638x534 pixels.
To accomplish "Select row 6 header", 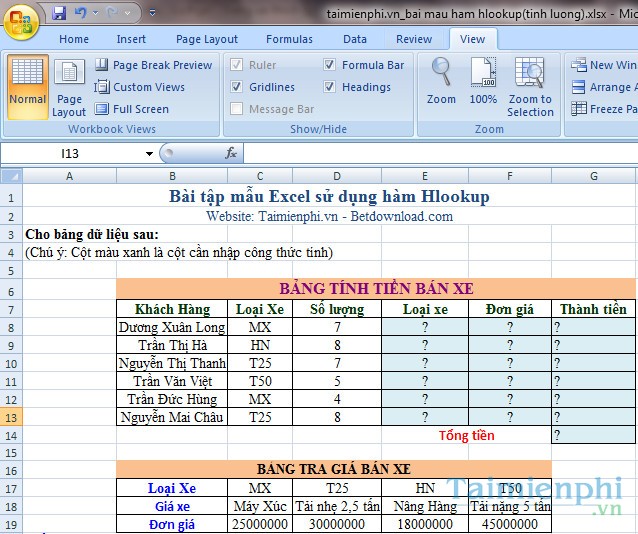I will point(11,291).
